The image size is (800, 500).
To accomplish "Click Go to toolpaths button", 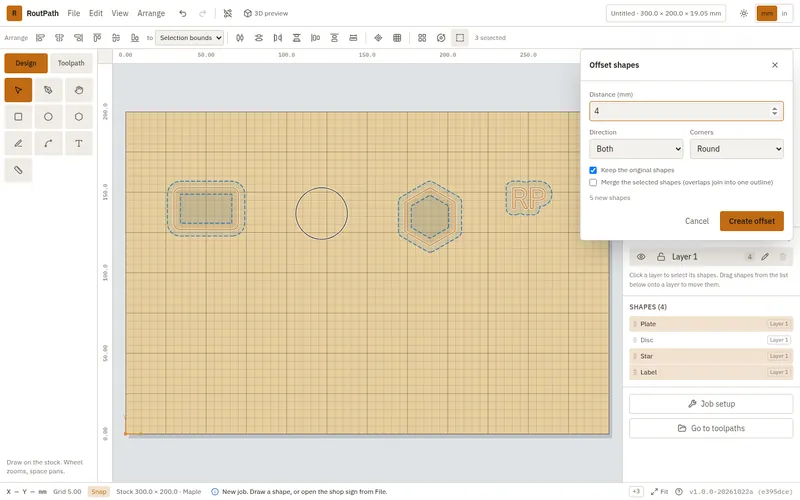I will (711, 429).
